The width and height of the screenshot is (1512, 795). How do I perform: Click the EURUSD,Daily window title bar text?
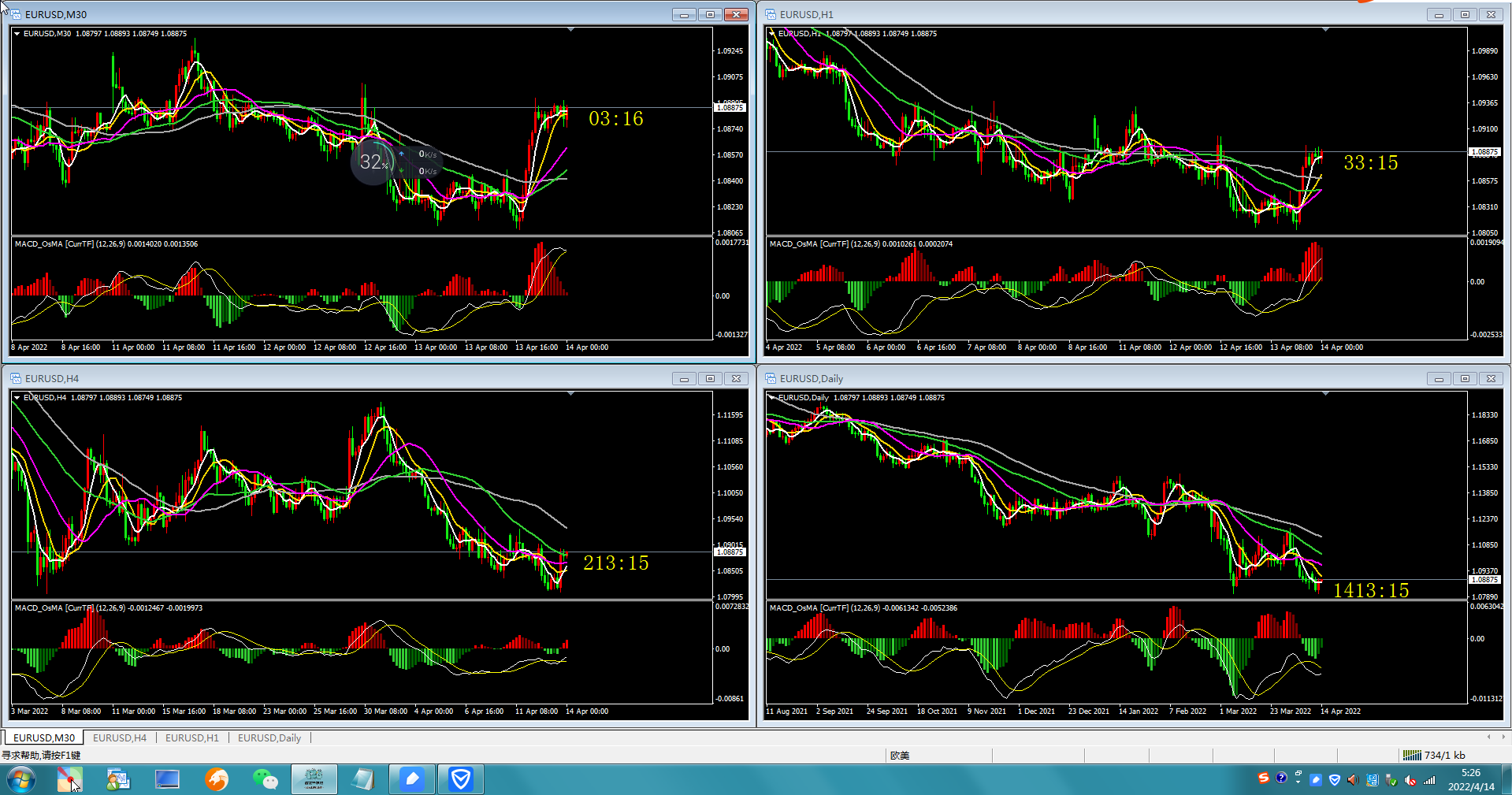pyautogui.click(x=812, y=378)
